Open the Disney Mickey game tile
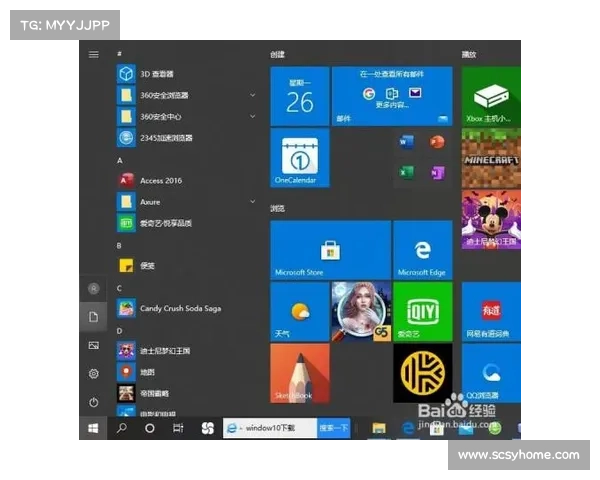 491,220
